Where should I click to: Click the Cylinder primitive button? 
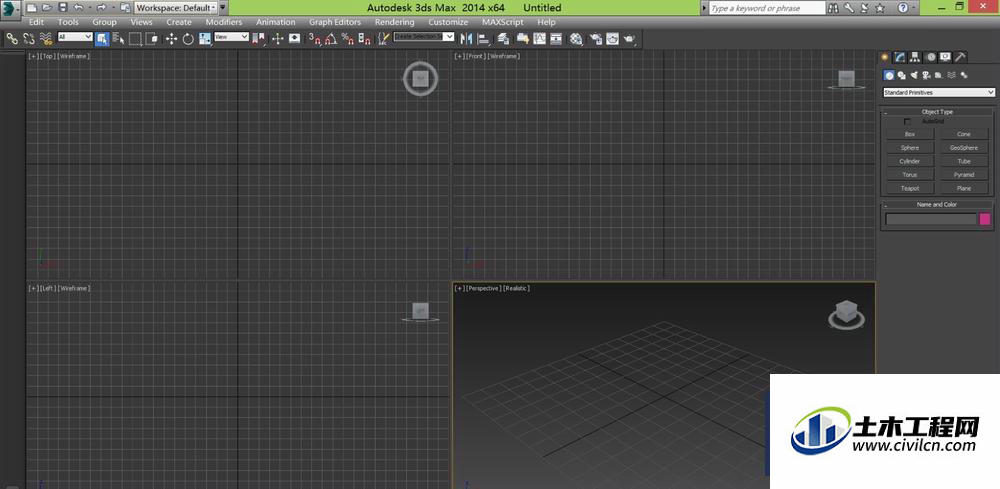910,161
